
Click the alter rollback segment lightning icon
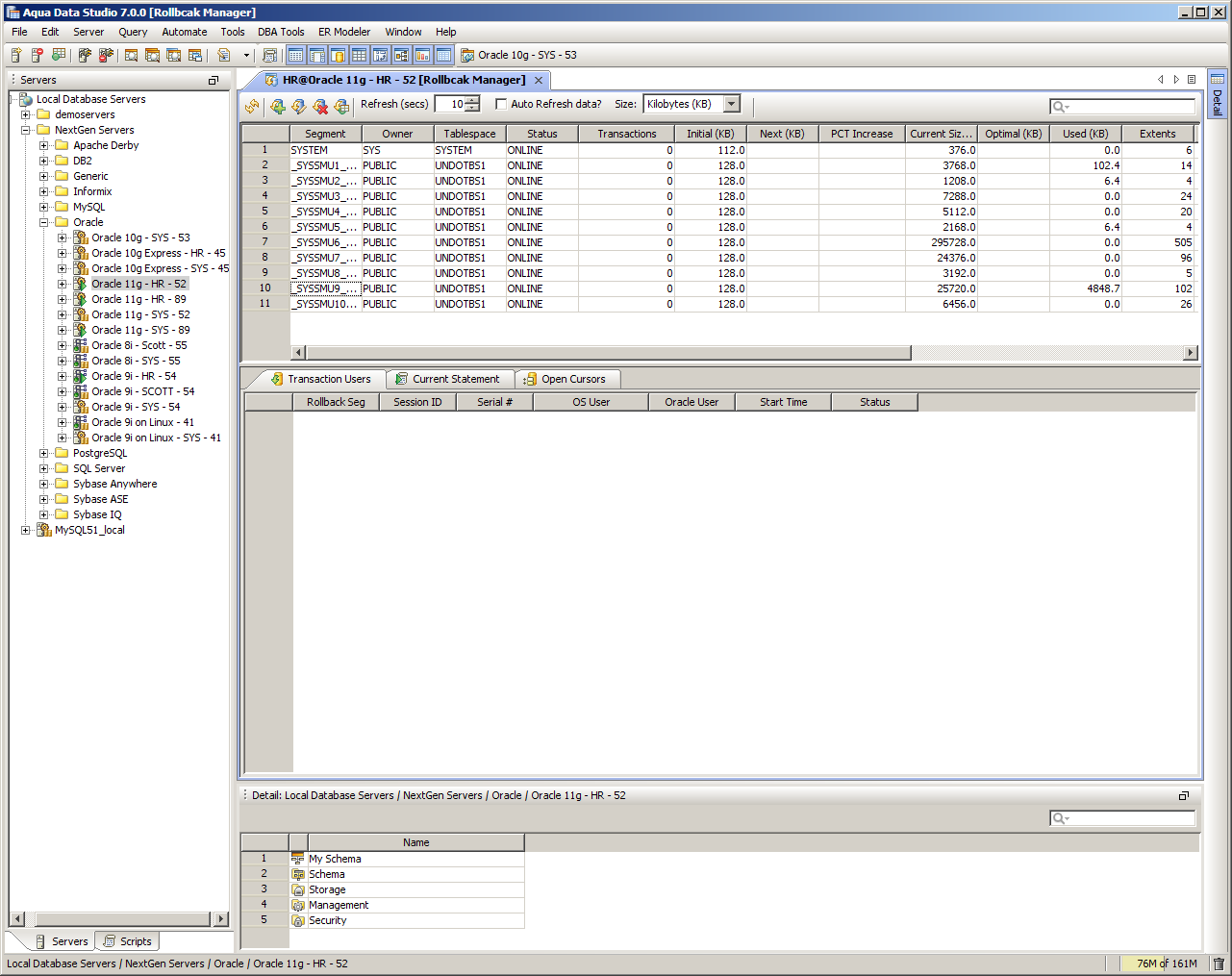pos(299,106)
